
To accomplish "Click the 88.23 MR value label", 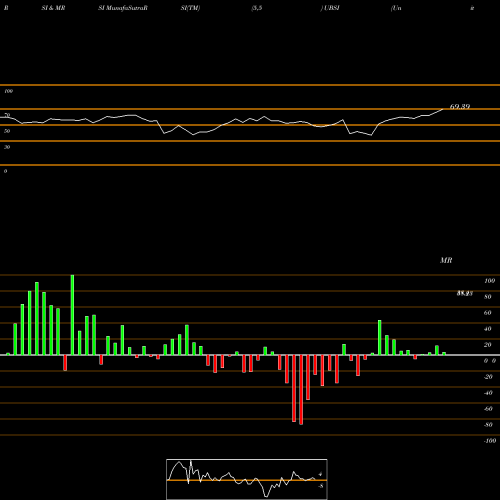I will point(465,293).
